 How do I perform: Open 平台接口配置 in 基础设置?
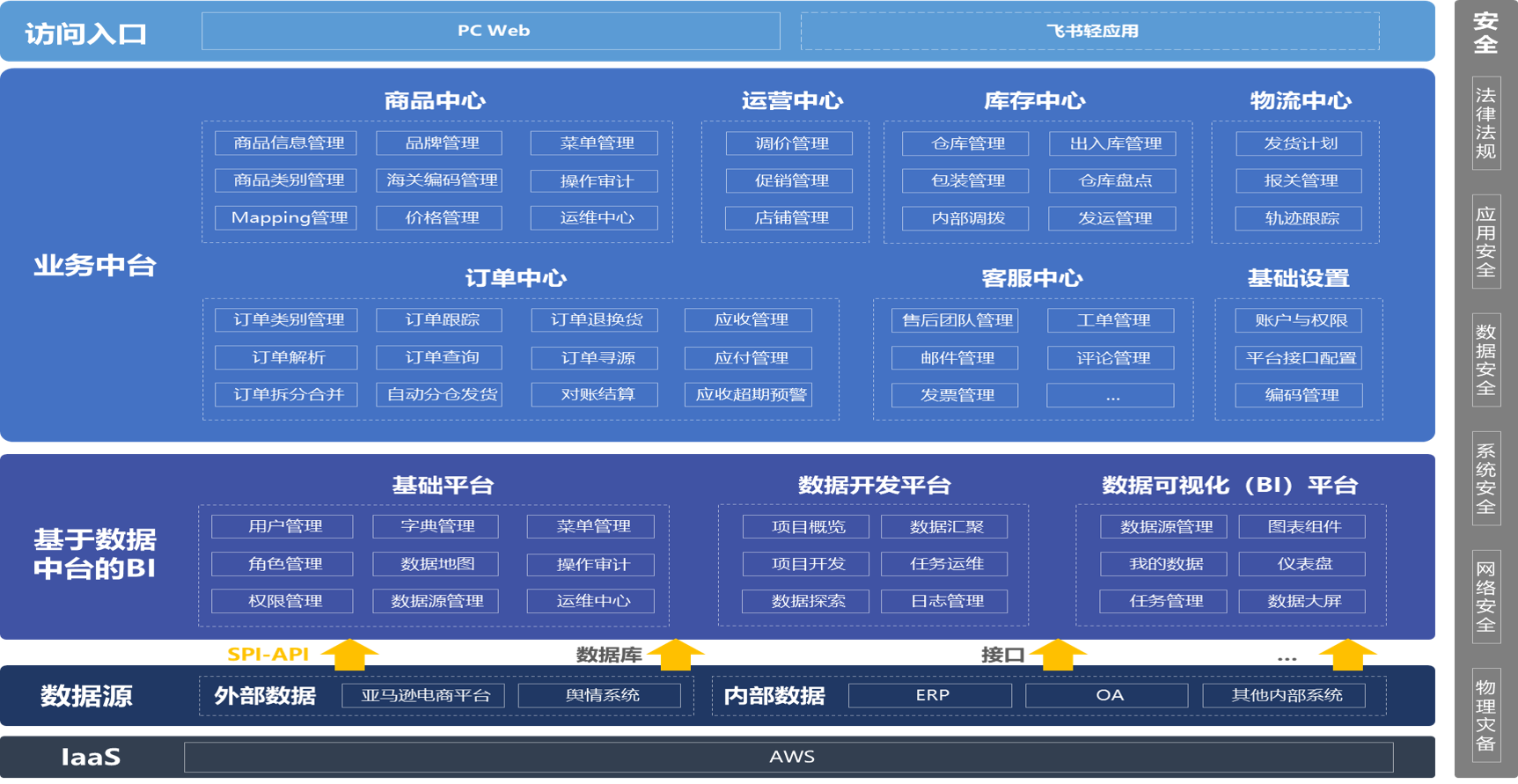(1299, 358)
